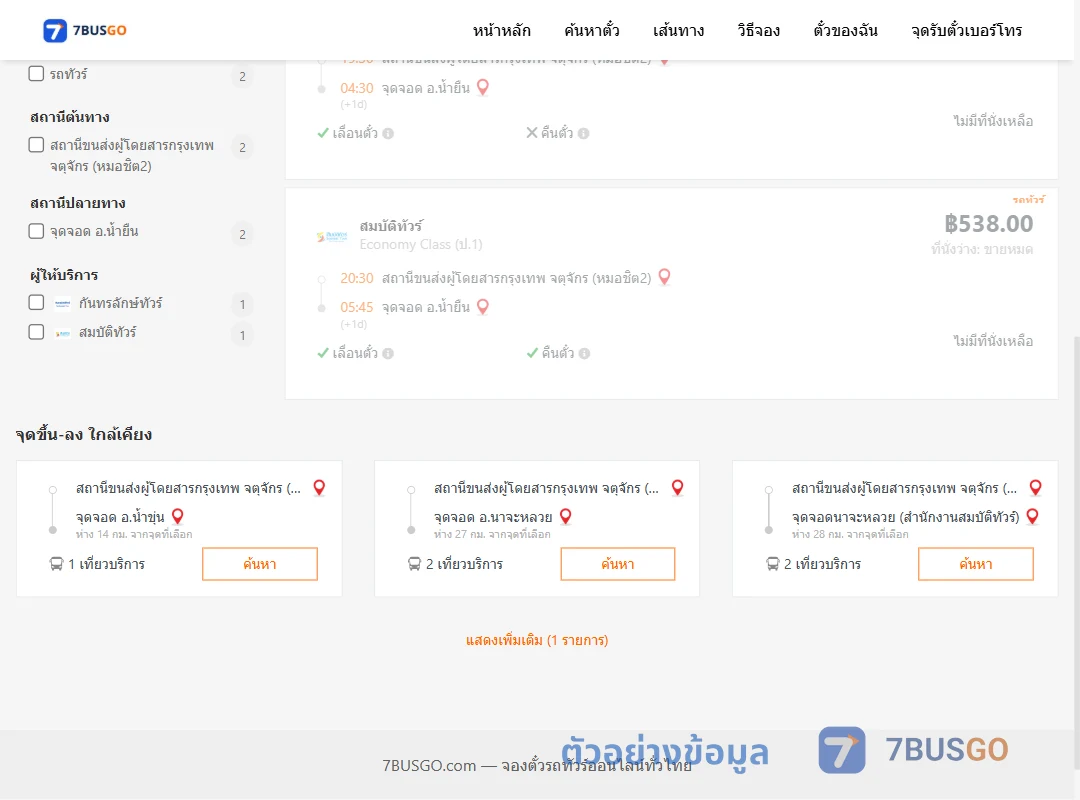Click ค้นหา button for อ.นาจะหลวย route
1080x800 pixels.
tap(618, 564)
